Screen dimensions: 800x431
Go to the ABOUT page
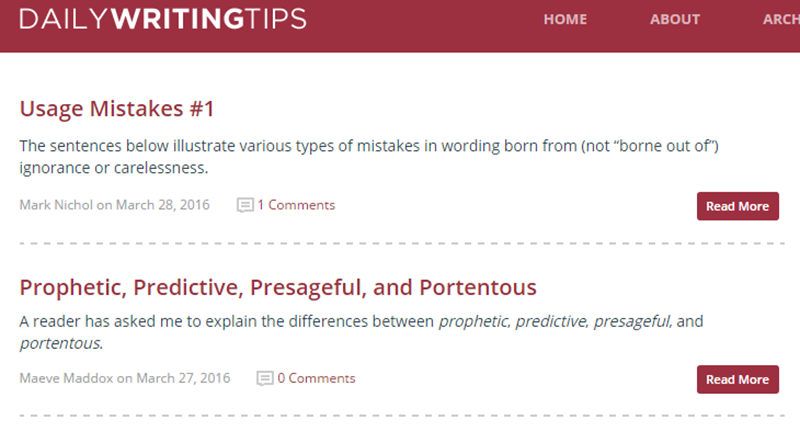[x=674, y=19]
